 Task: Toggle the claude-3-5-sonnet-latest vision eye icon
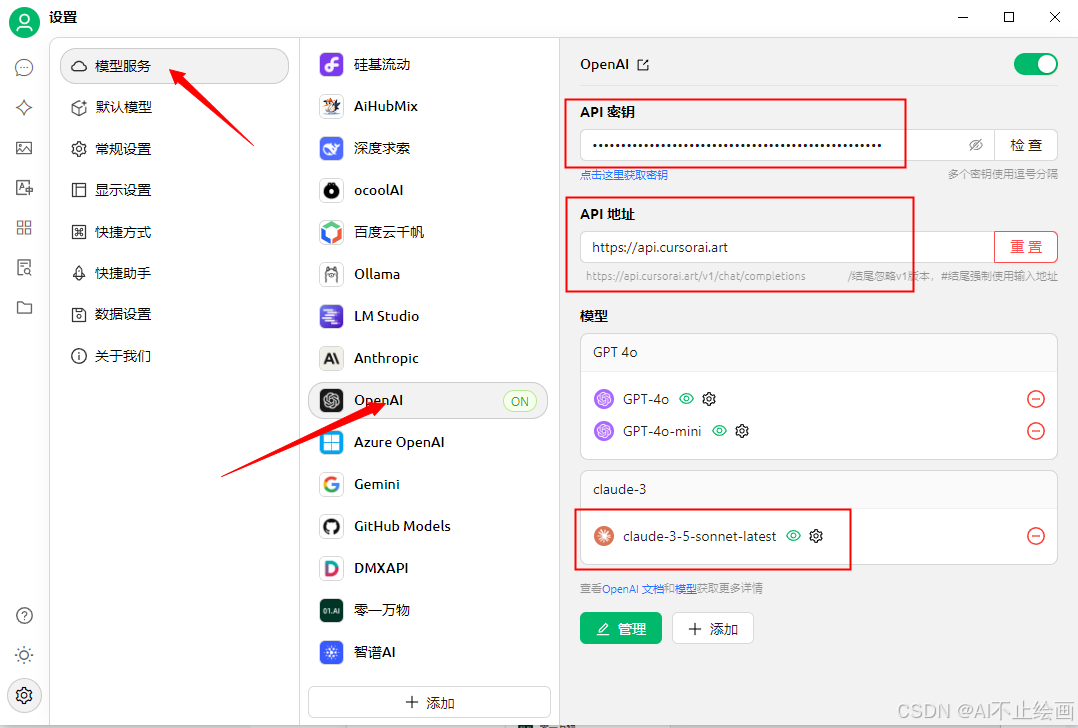click(x=793, y=536)
